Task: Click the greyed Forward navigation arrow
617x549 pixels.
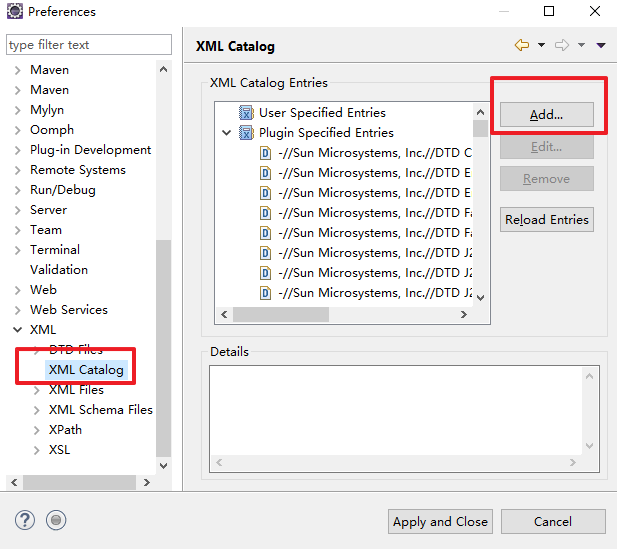Action: [x=562, y=45]
